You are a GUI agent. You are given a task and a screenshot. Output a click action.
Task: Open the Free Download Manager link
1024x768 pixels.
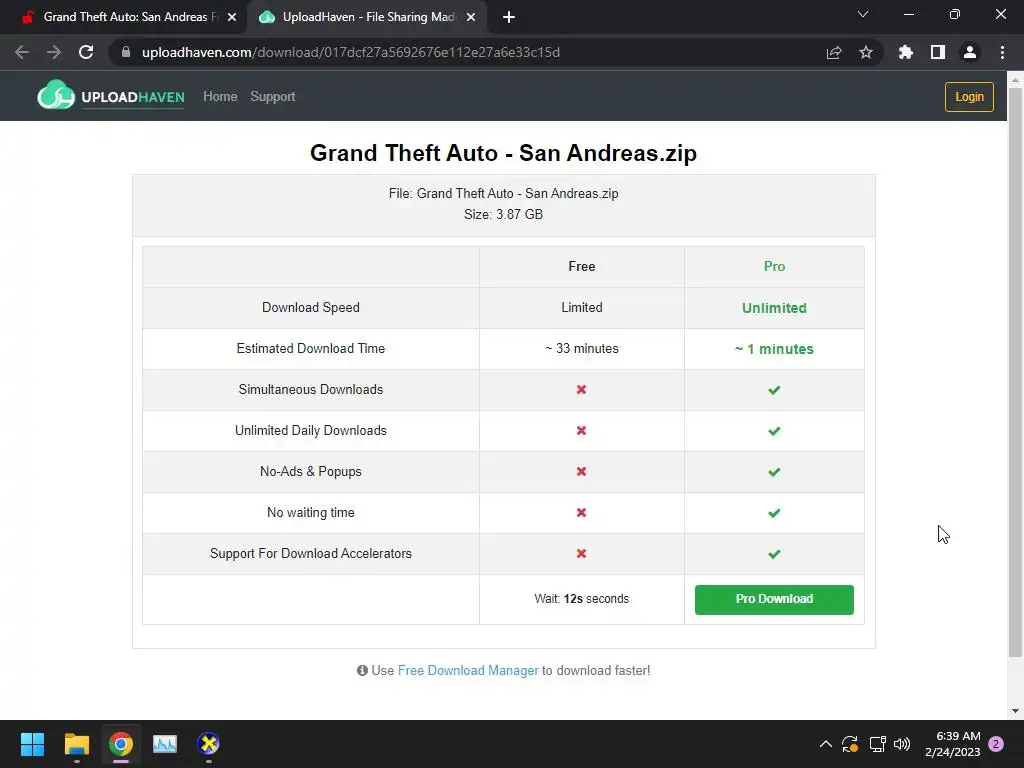[468, 671]
